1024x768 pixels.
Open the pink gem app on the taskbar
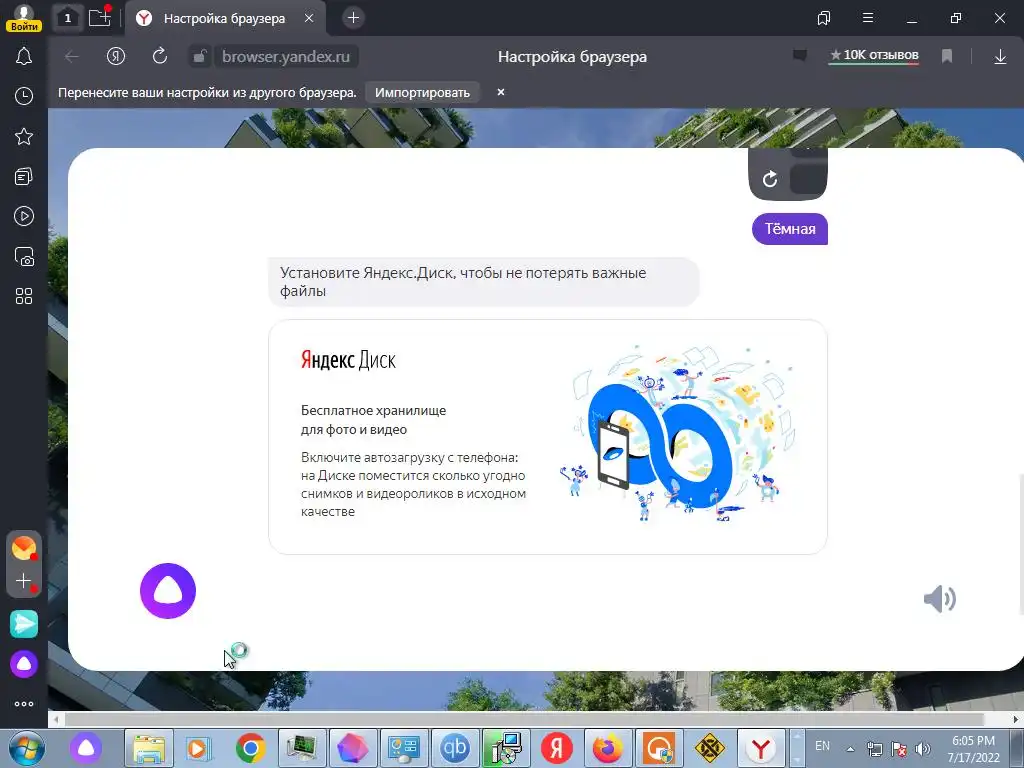pyautogui.click(x=353, y=748)
